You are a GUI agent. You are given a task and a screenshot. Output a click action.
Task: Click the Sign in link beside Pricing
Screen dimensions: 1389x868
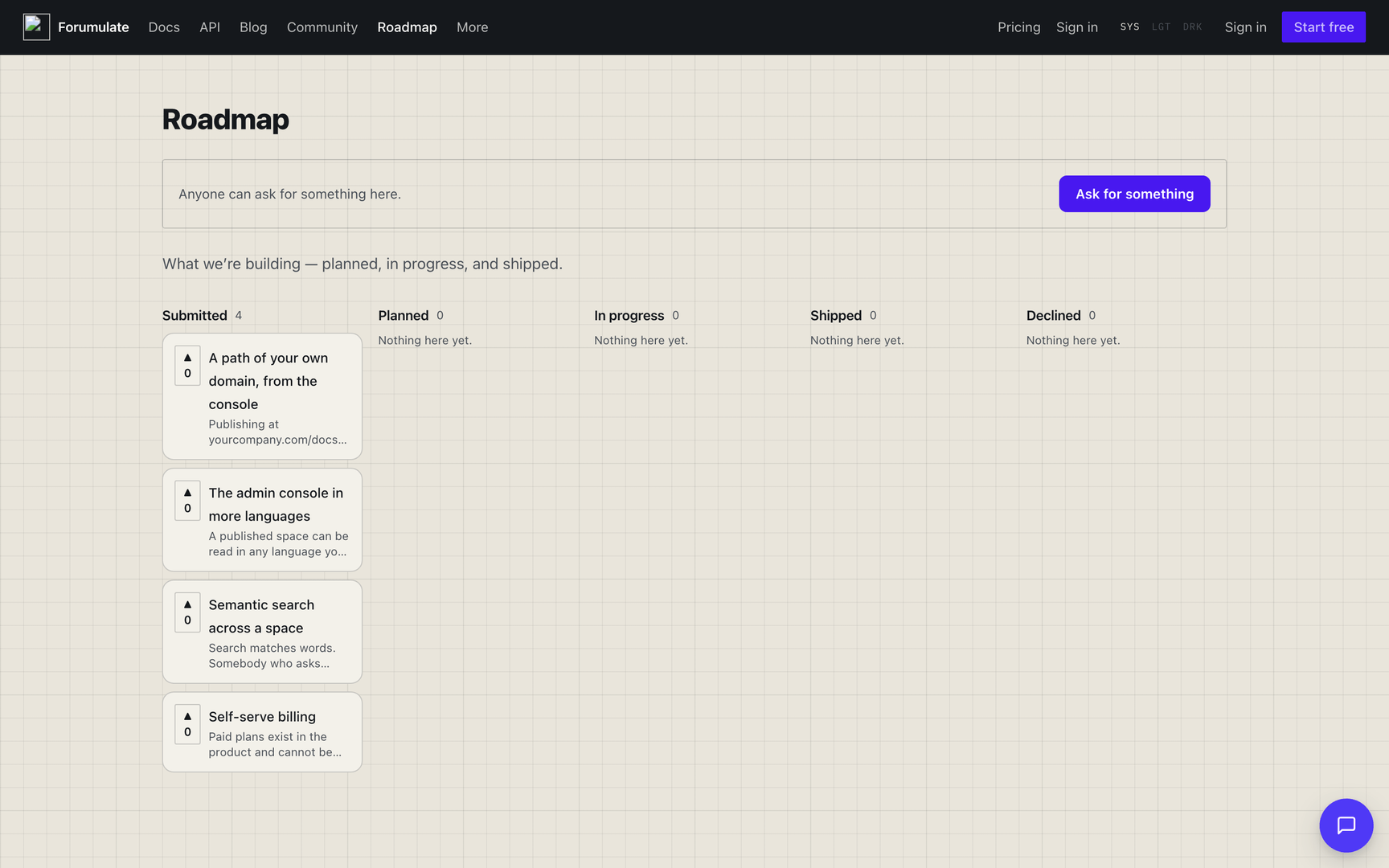tap(1077, 27)
